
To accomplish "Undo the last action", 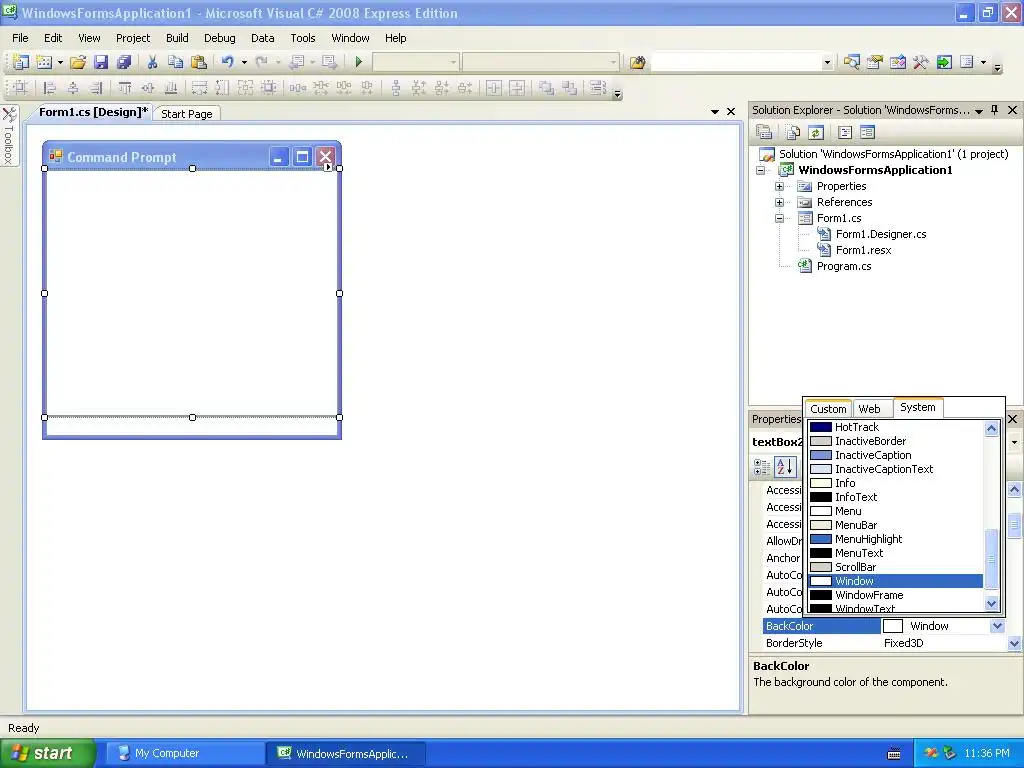I will pyautogui.click(x=227, y=62).
